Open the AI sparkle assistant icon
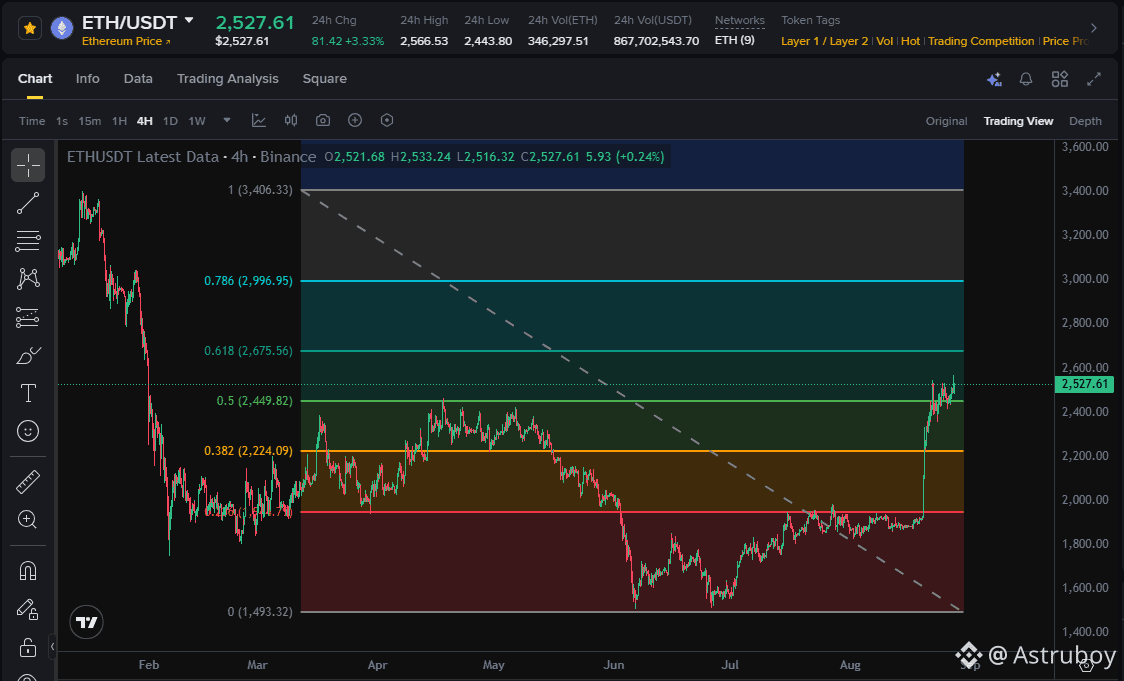Image resolution: width=1124 pixels, height=681 pixels. [994, 80]
